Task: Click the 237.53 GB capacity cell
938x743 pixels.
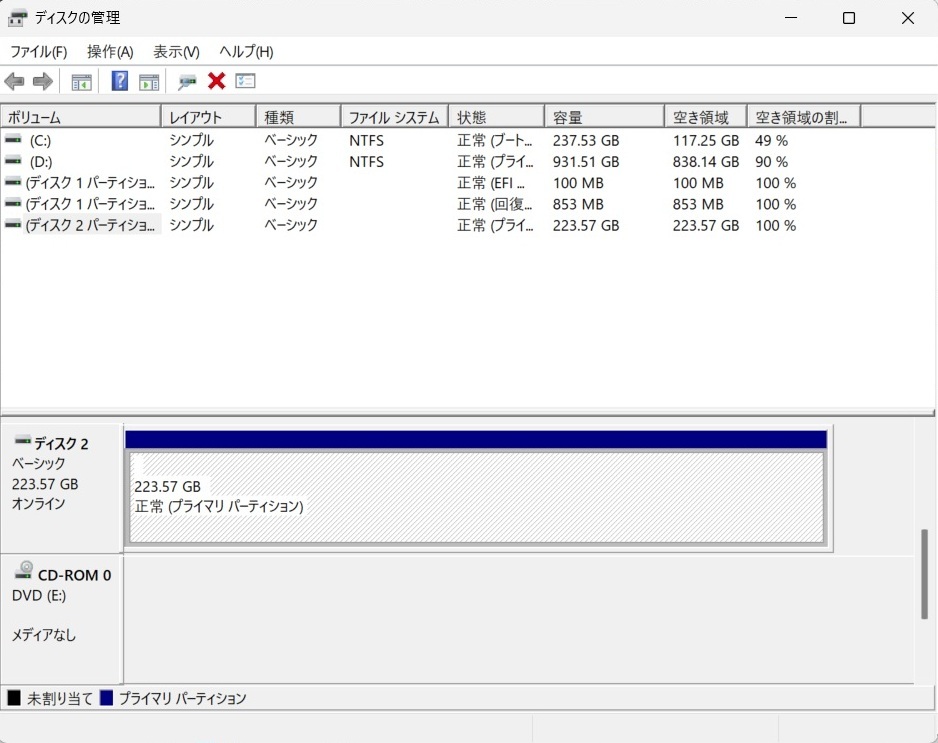Action: click(586, 141)
